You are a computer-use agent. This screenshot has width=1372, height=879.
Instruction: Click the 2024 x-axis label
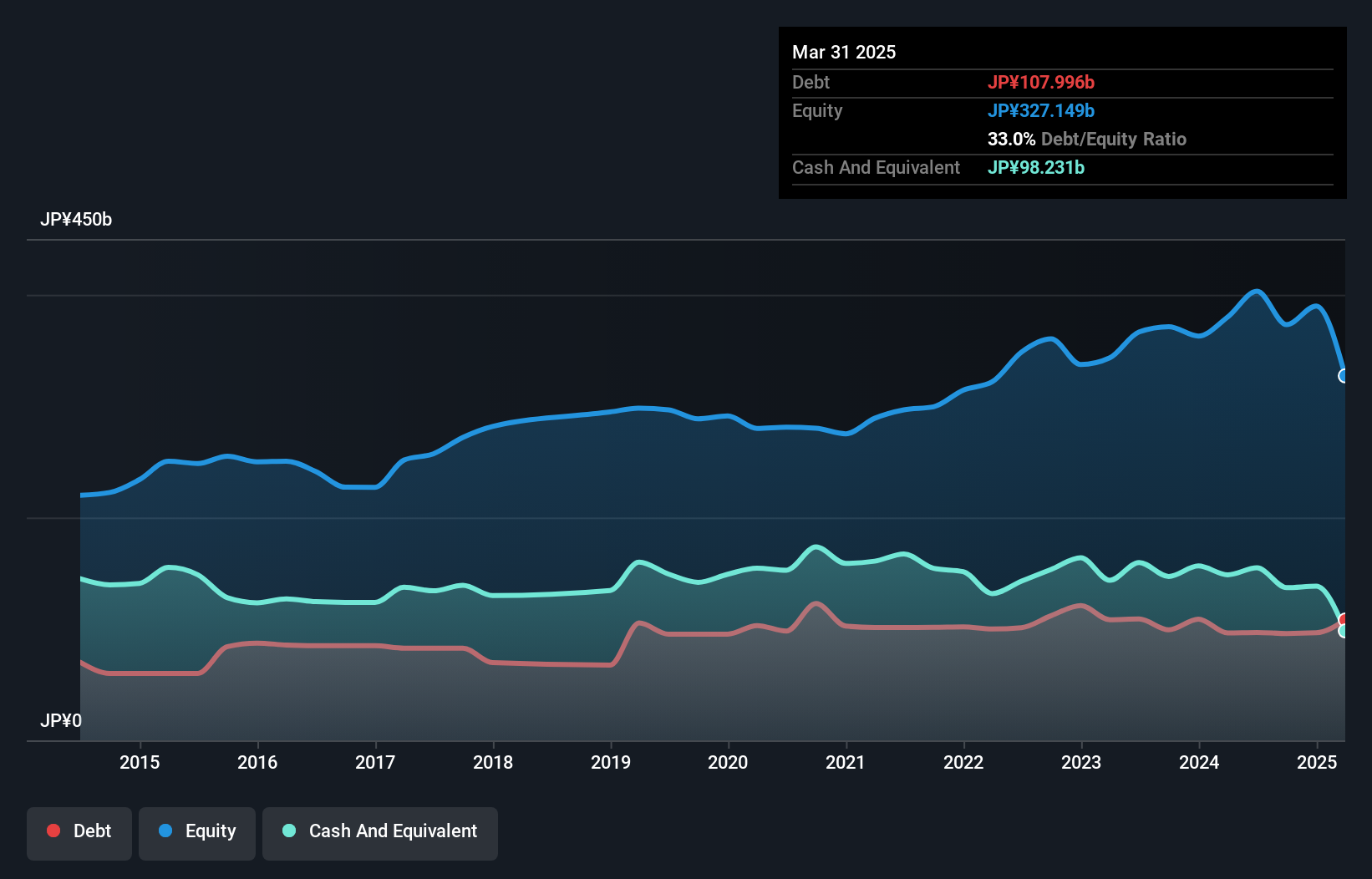click(x=1199, y=762)
